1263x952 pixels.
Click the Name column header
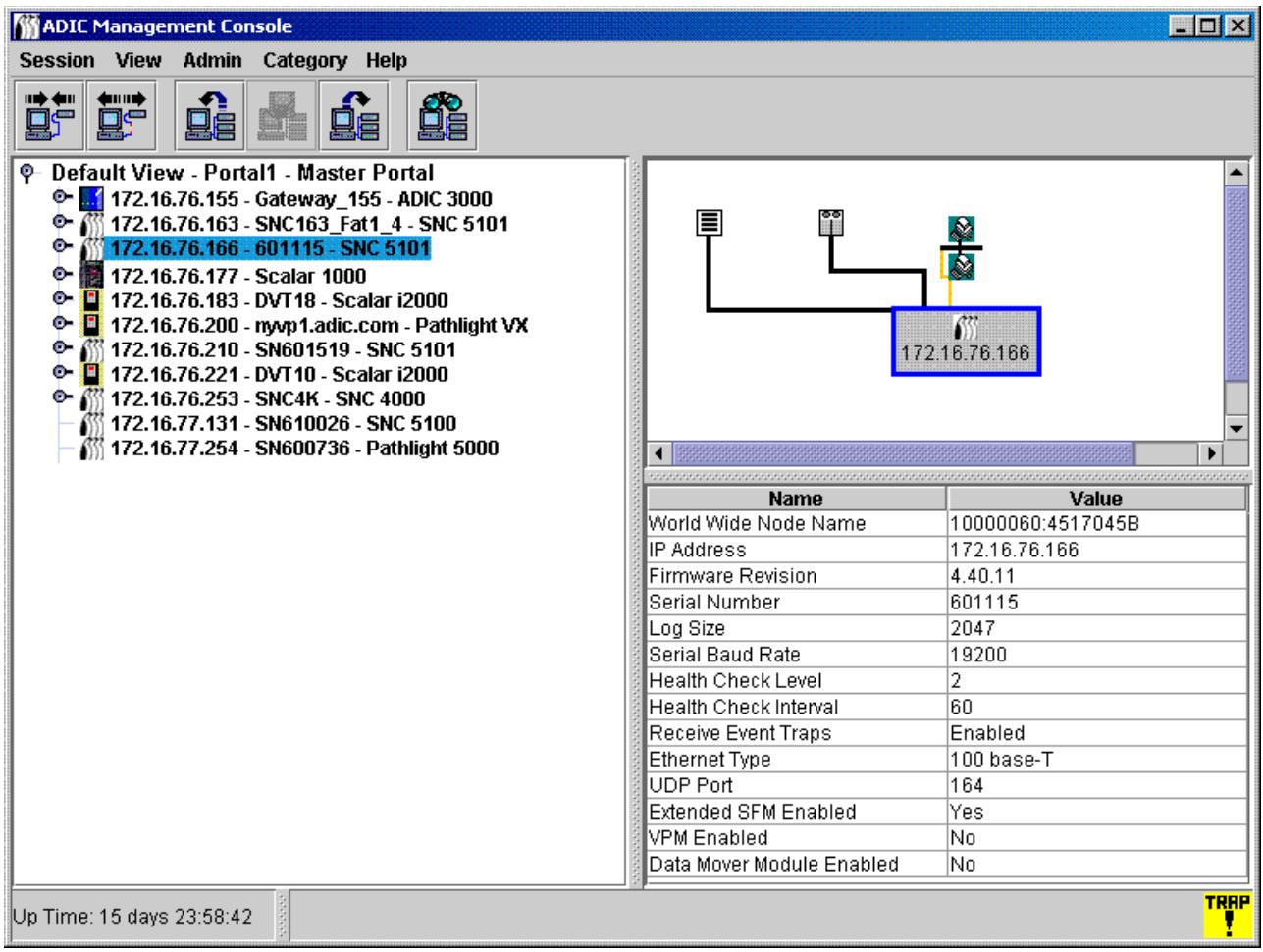[x=796, y=499]
